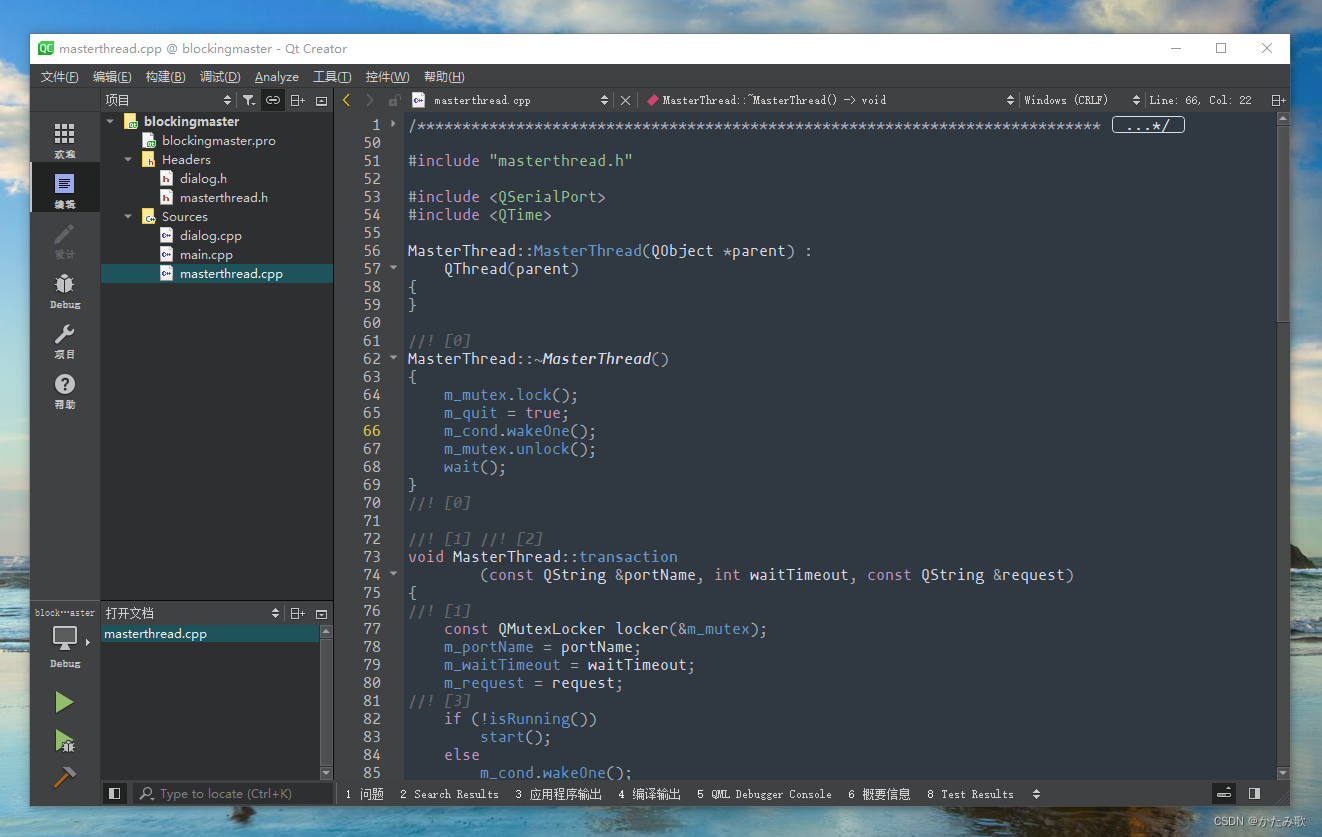Toggle the right sidebar via bottom-right icon

tap(1254, 793)
